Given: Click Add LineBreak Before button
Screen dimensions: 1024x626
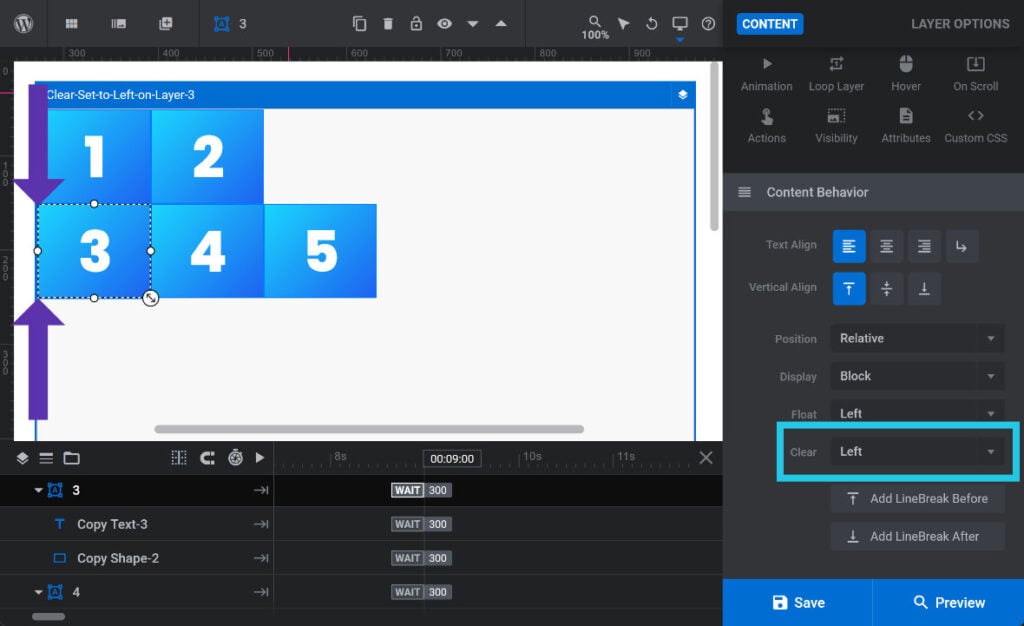Looking at the screenshot, I should tap(917, 499).
